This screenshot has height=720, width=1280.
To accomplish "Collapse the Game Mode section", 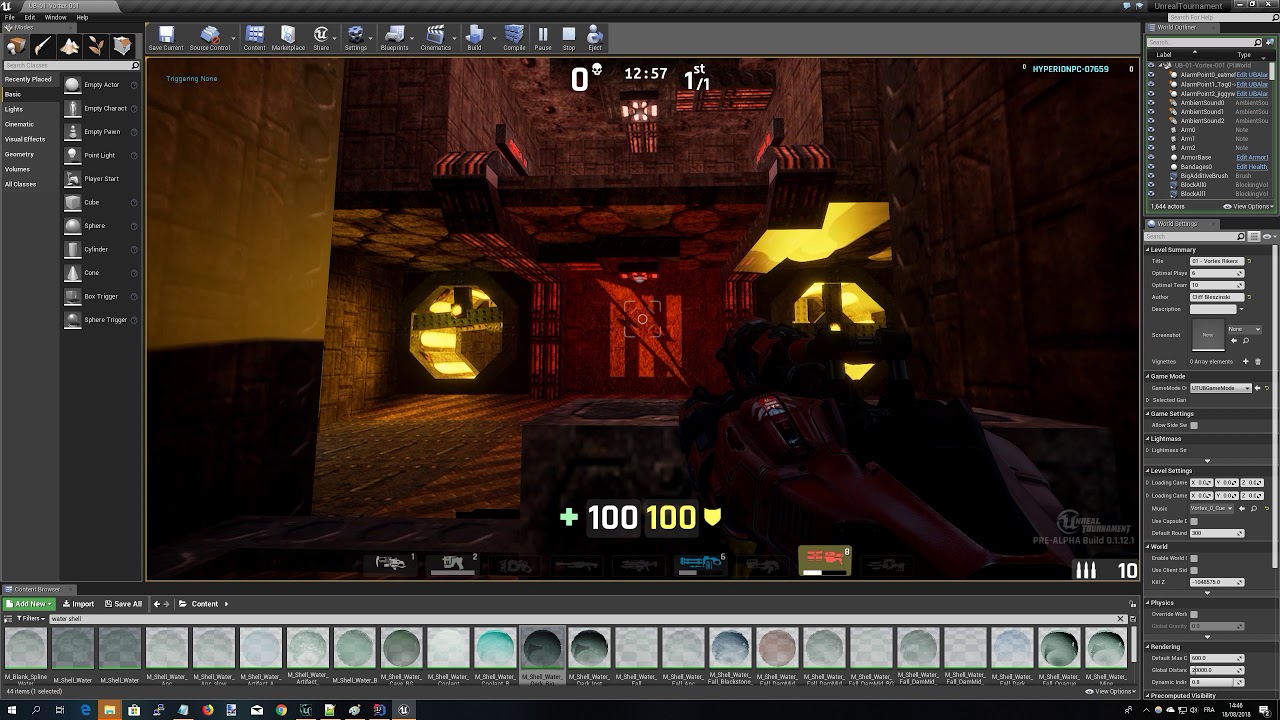I will tap(1148, 377).
